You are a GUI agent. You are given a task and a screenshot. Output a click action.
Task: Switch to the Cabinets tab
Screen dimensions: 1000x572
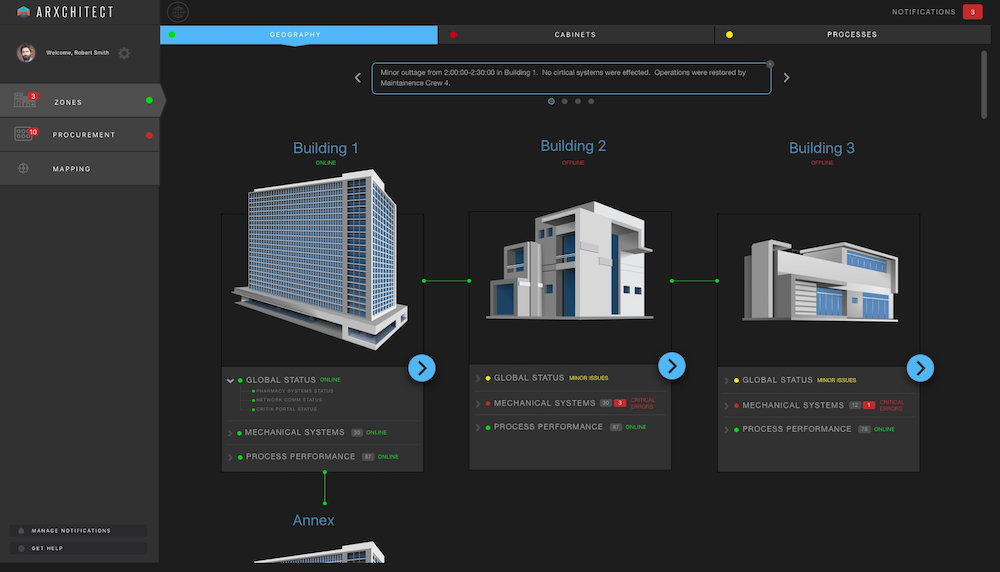pyautogui.click(x=575, y=35)
